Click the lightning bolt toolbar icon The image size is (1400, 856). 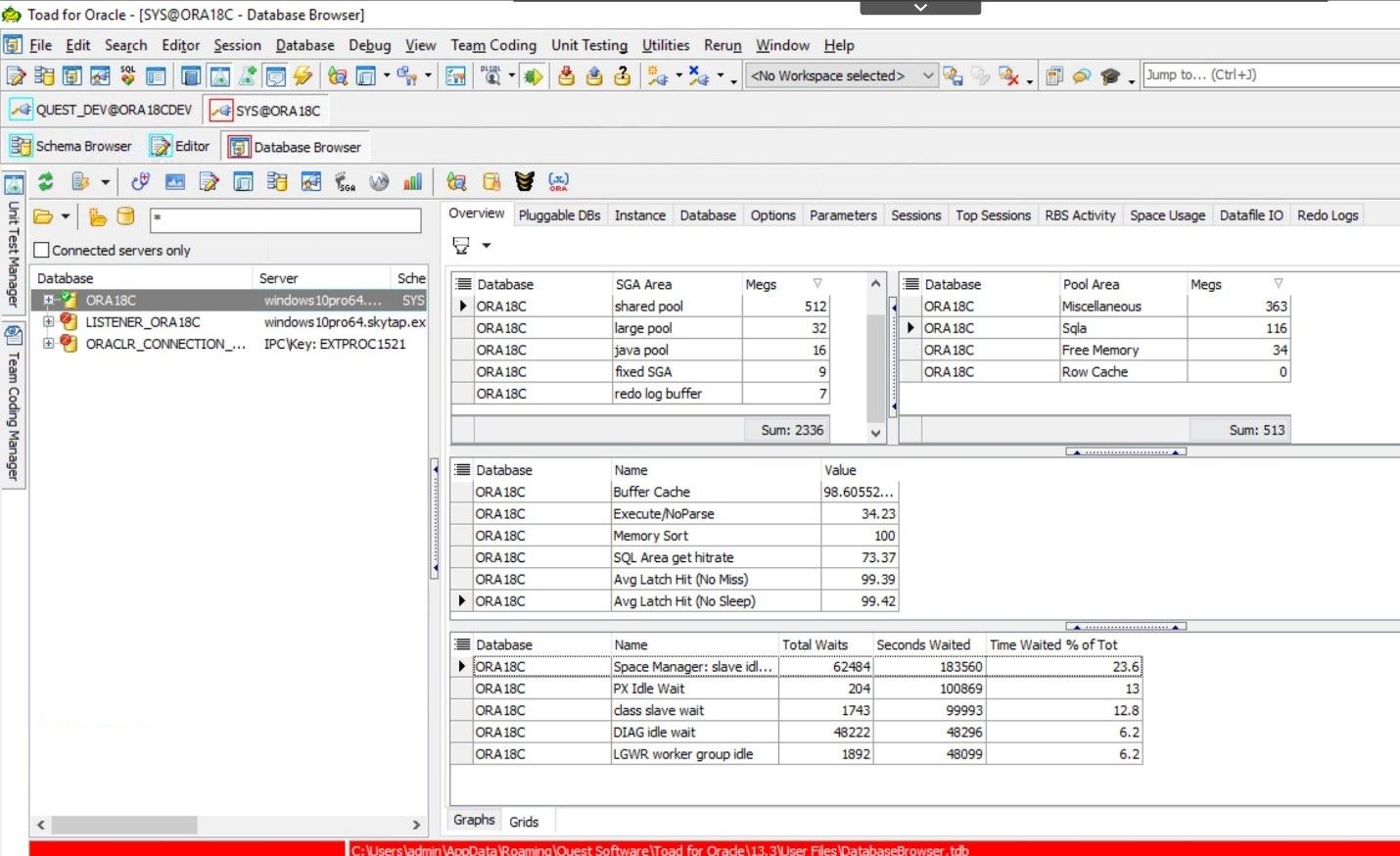coord(303,75)
